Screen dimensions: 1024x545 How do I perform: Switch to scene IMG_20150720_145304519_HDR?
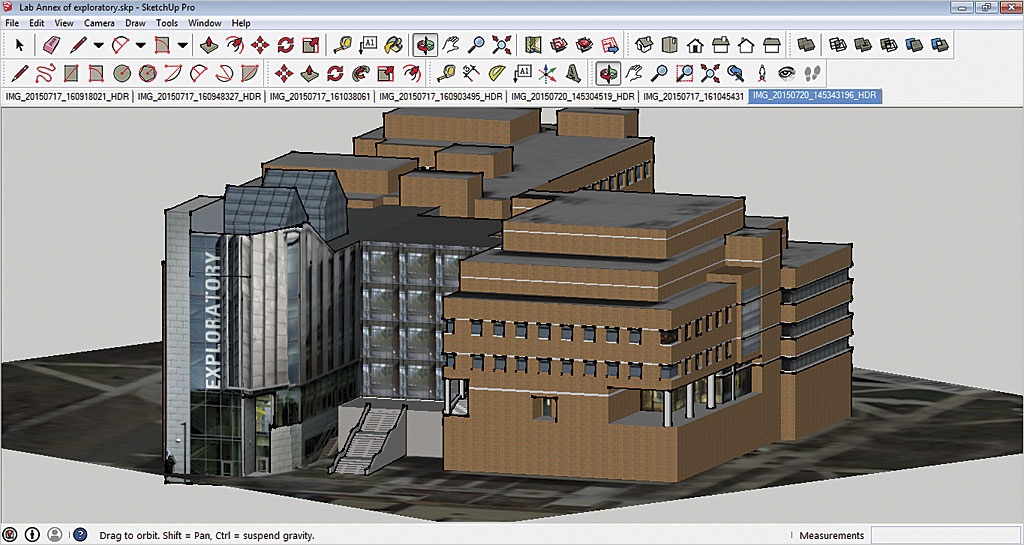(x=573, y=96)
